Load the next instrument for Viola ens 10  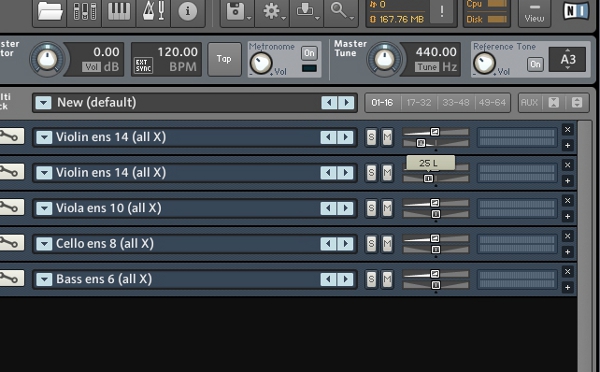click(x=346, y=208)
